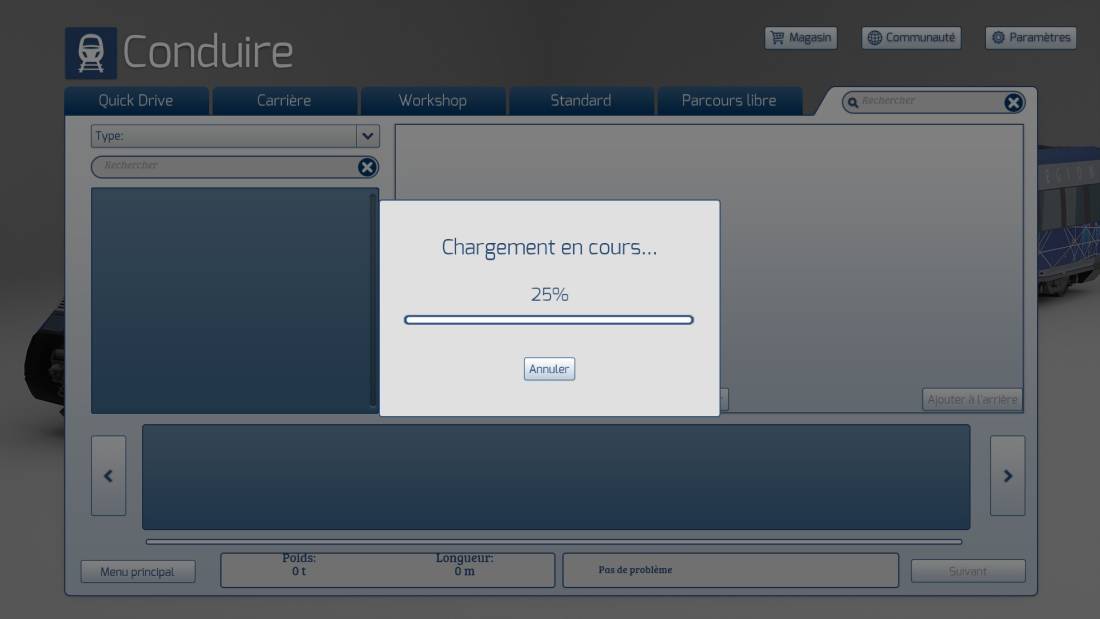Expand the Type dropdown arrow

[x=368, y=136]
